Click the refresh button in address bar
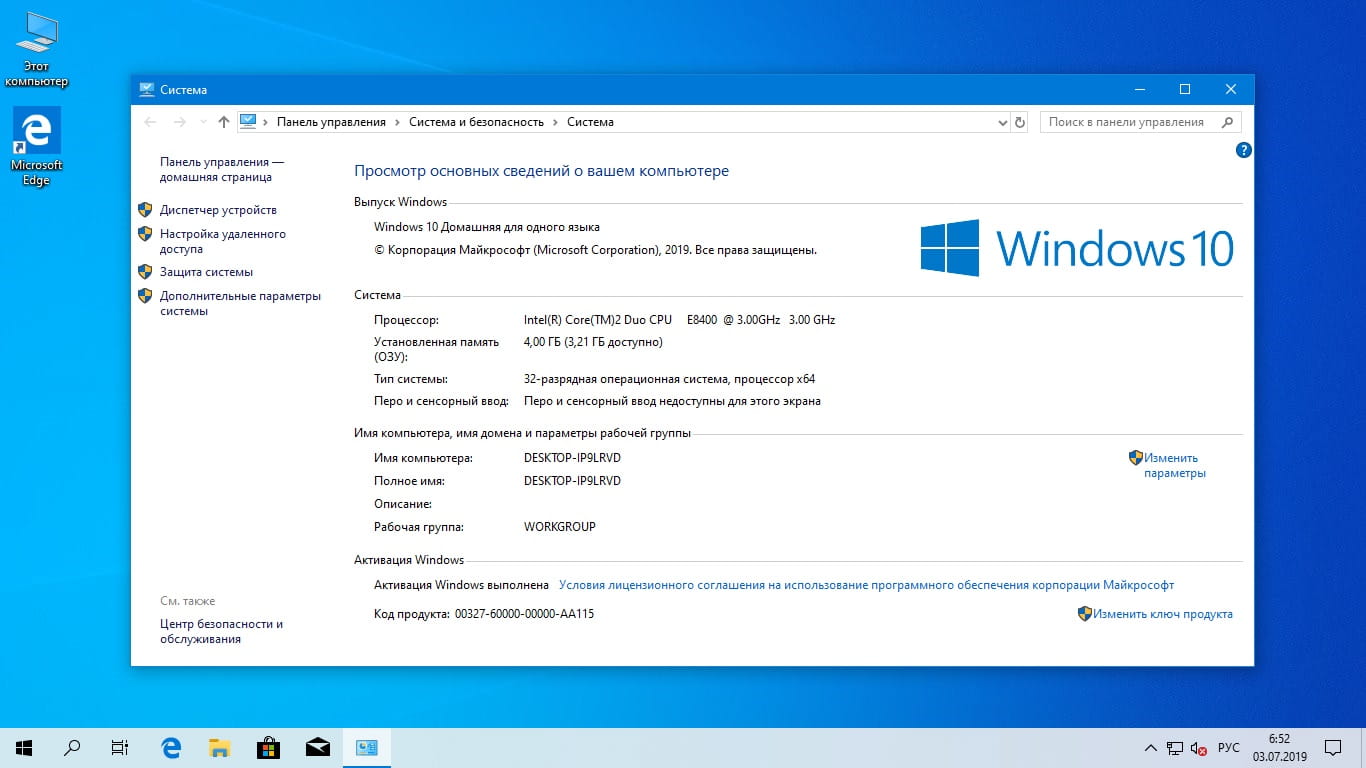Viewport: 1366px width, 768px height. coord(1020,122)
